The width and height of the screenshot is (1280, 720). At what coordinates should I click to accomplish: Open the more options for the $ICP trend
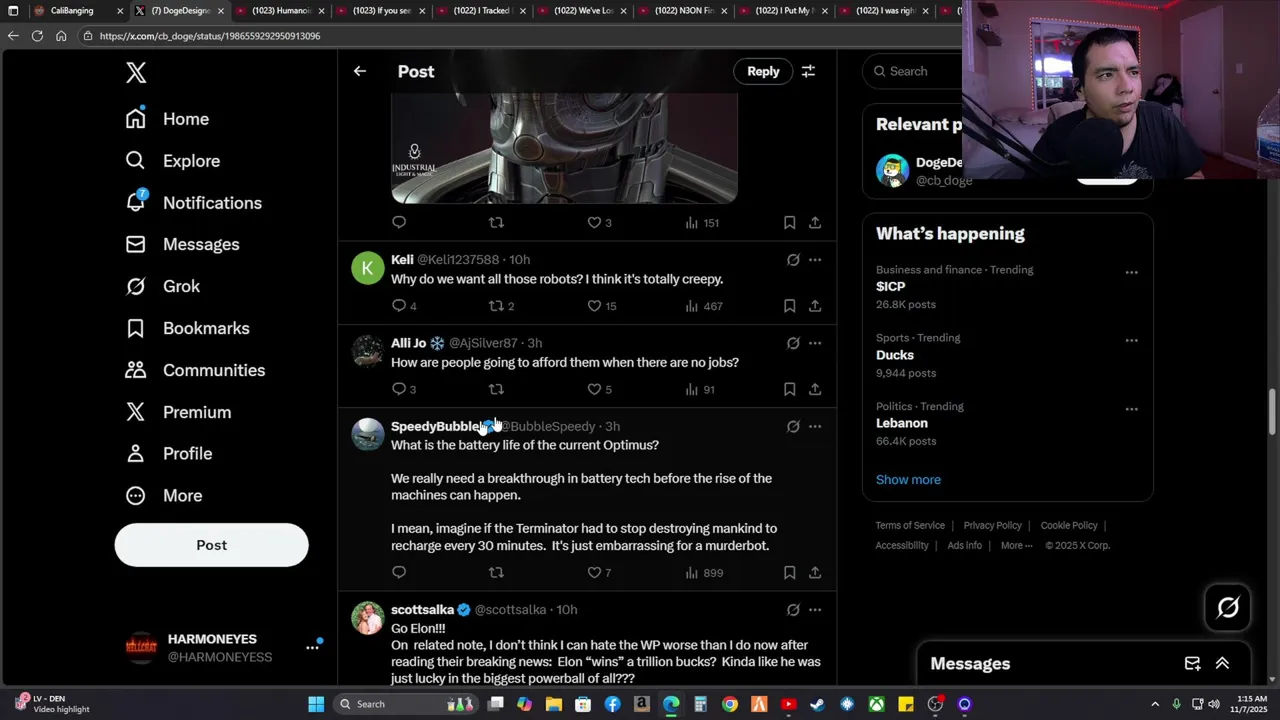coord(1131,272)
